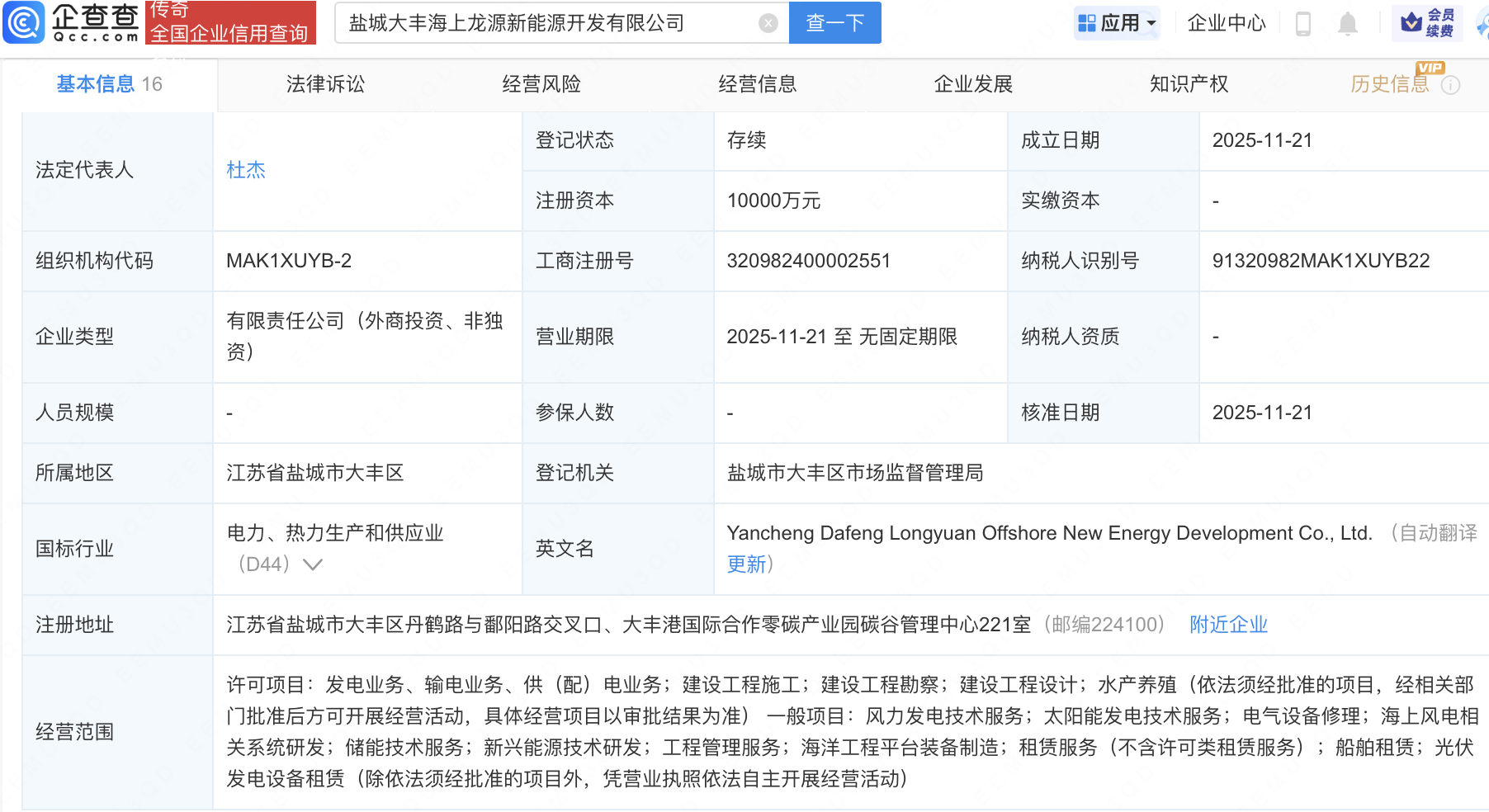Select the 知识产权 tab
The width and height of the screenshot is (1489, 812).
[1189, 84]
